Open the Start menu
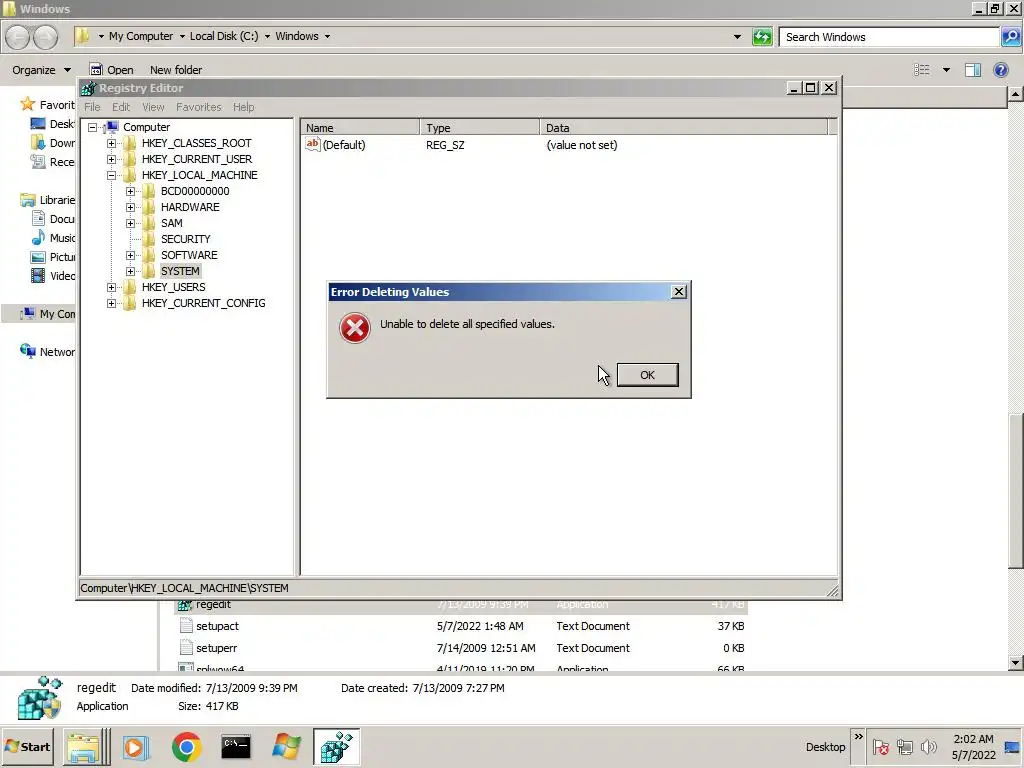 tap(27, 746)
